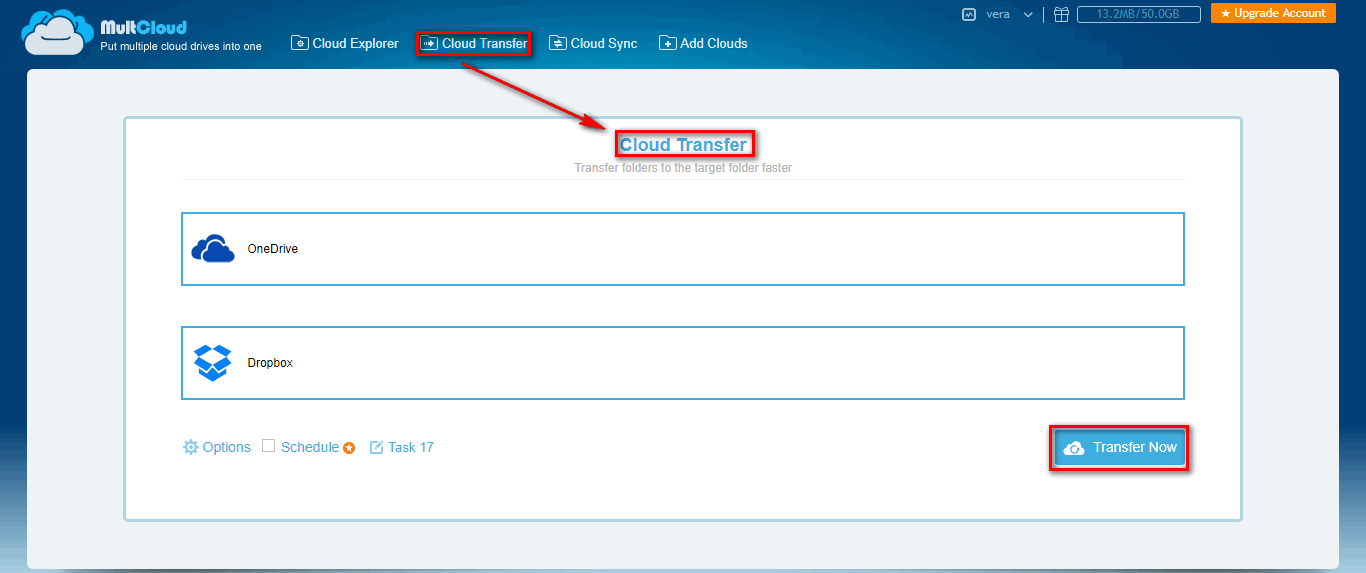Click the Schedule link text
The height and width of the screenshot is (573, 1366).
tap(310, 447)
